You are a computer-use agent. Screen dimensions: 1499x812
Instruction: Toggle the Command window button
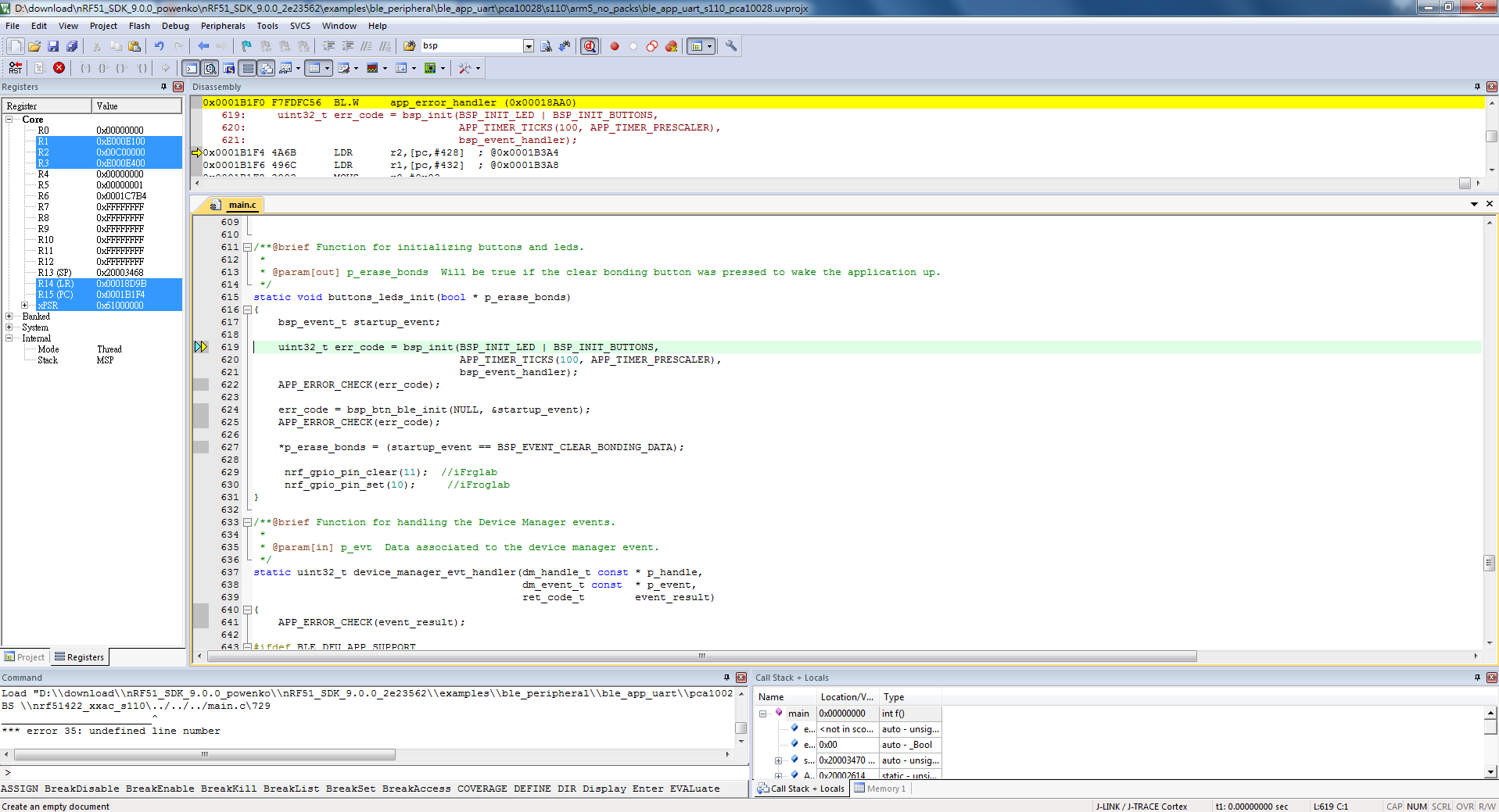coord(191,68)
